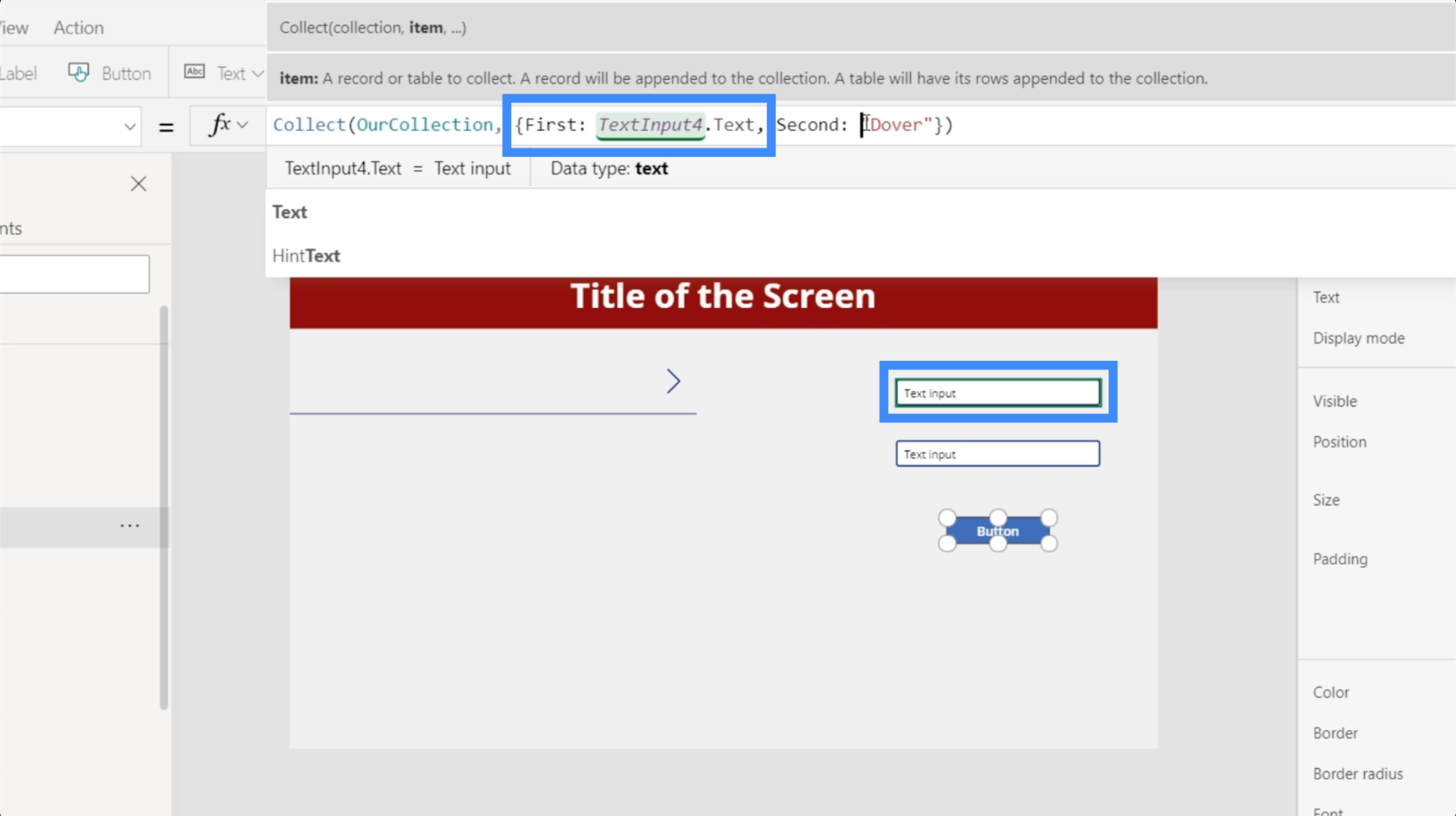1456x816 pixels.
Task: Click OurCollection in the formula
Action: pyautogui.click(x=425, y=125)
